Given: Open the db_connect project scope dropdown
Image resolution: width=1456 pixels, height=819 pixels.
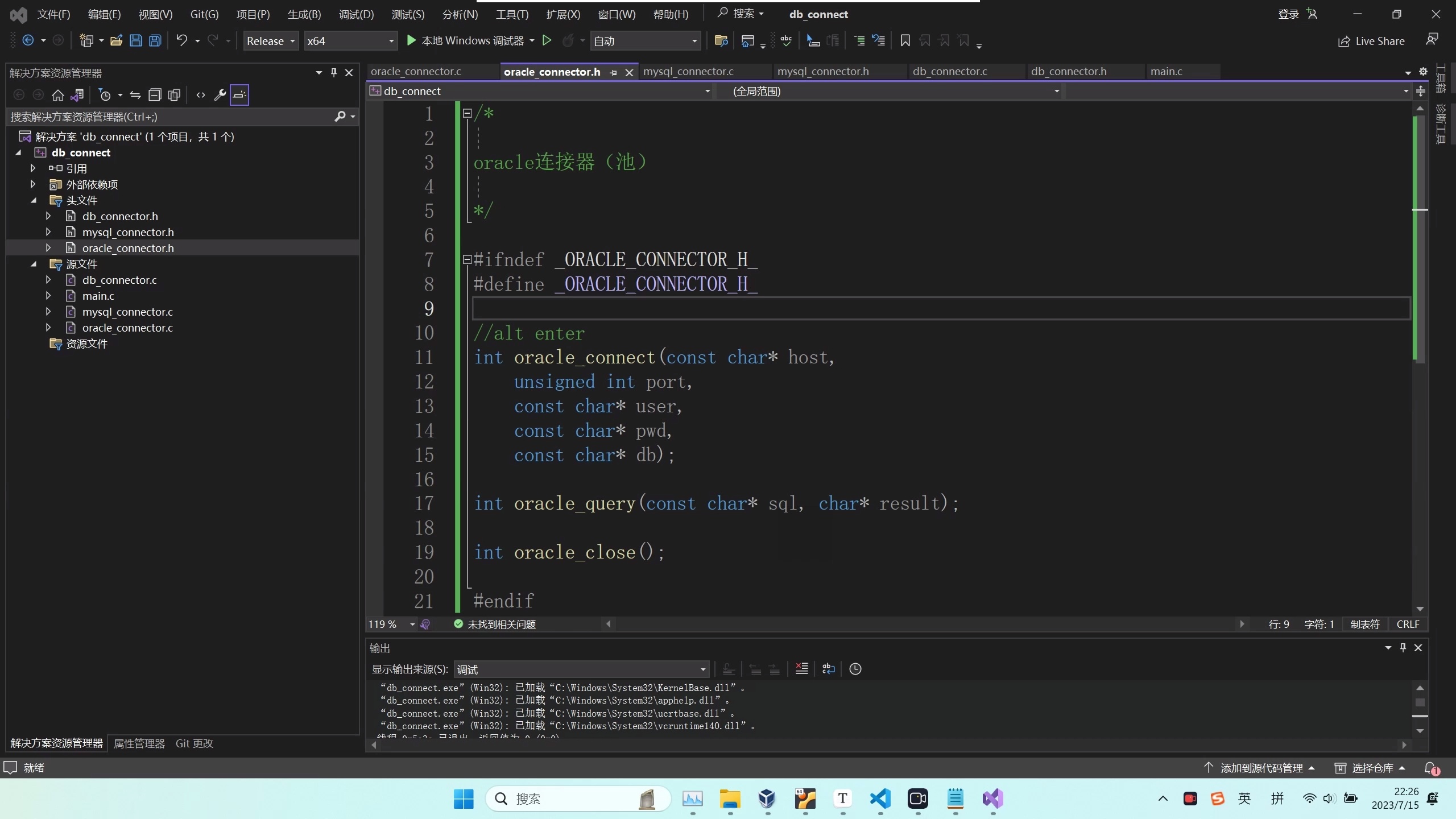Looking at the screenshot, I should (540, 91).
